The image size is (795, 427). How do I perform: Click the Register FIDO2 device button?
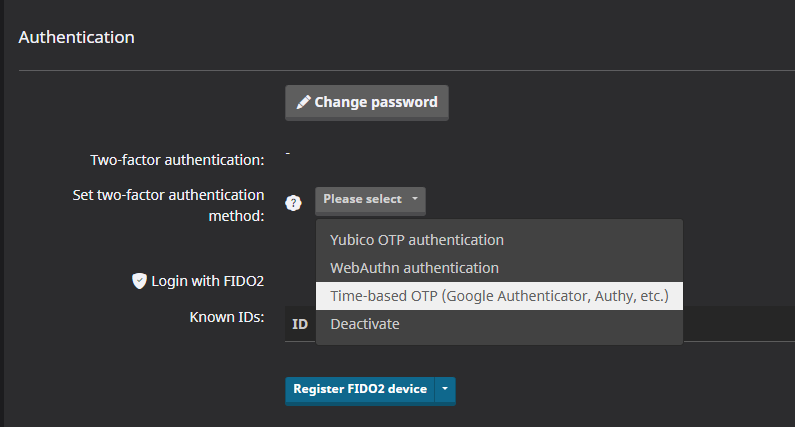tap(360, 389)
